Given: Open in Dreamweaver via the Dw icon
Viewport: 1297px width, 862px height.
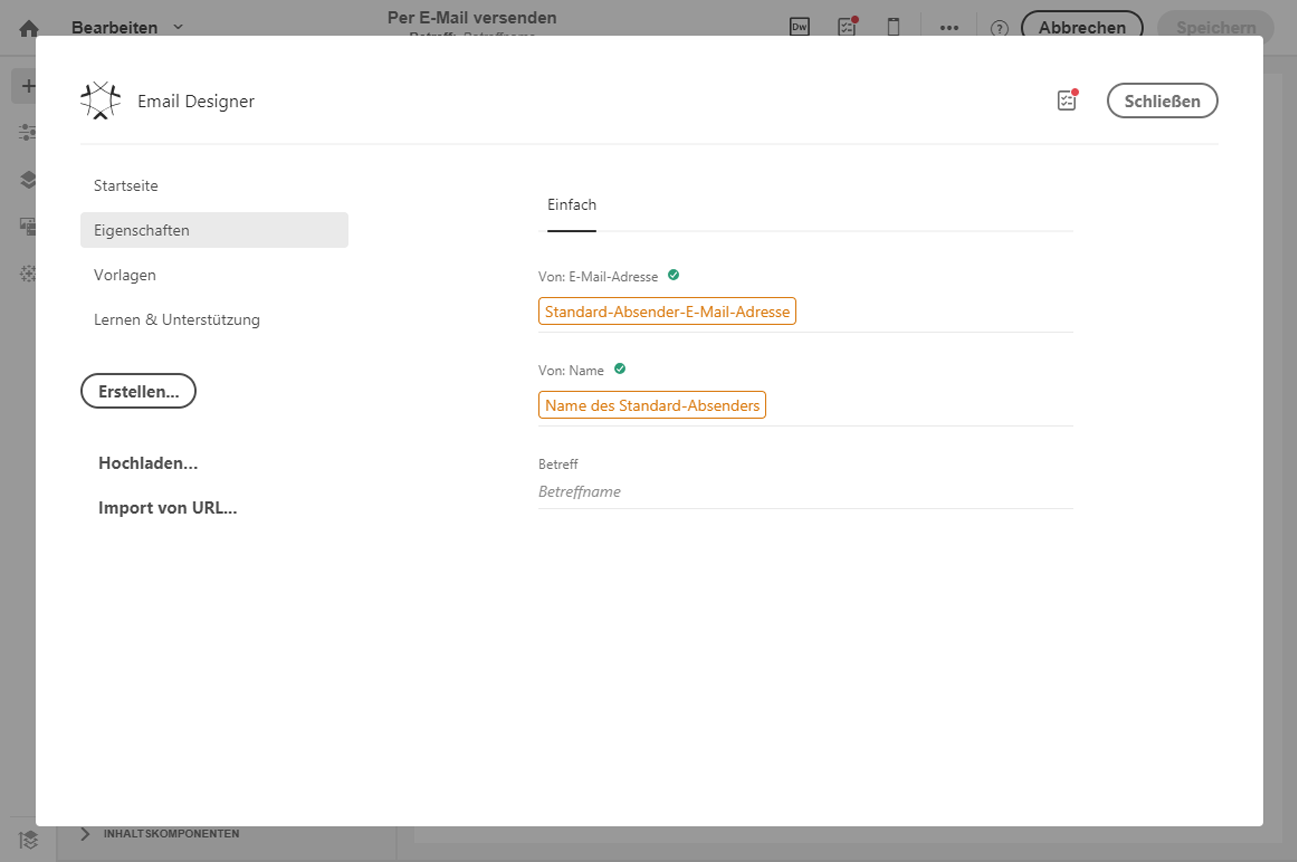Looking at the screenshot, I should [799, 28].
